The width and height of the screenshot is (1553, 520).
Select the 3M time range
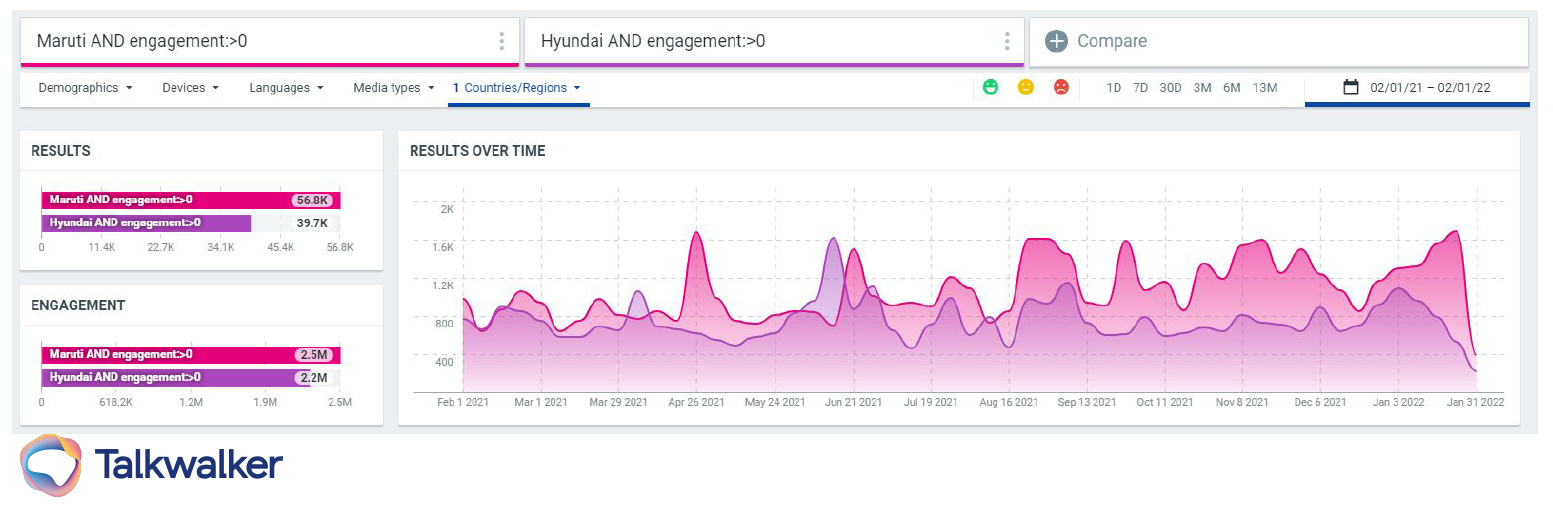click(x=1202, y=88)
